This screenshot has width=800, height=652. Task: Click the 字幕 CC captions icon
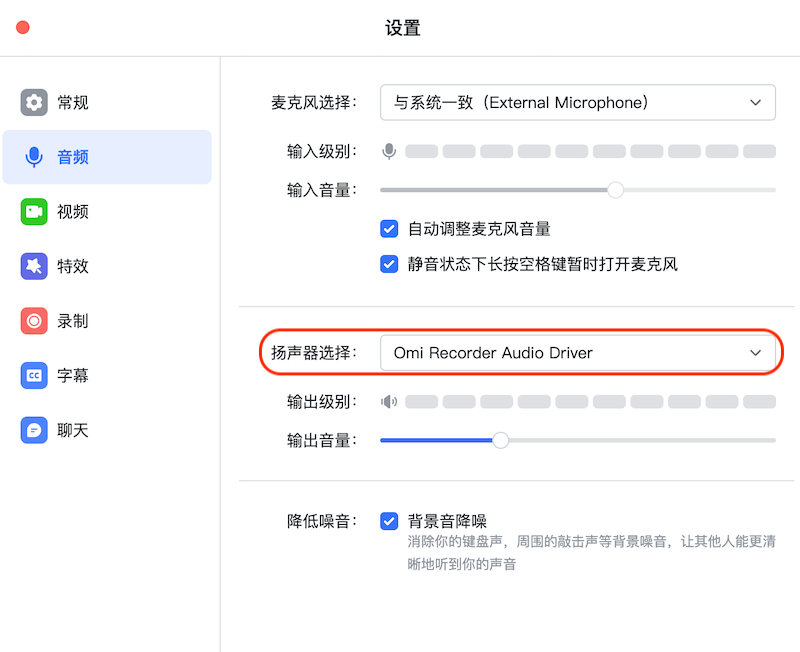[x=36, y=376]
